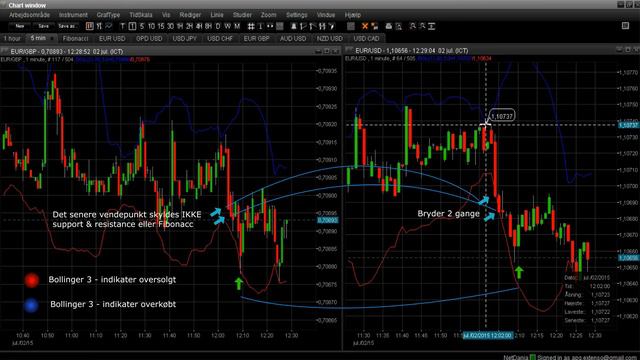Viewport: 640px width, 360px height.
Task: Click the orange X delete icon
Action: point(365,26)
